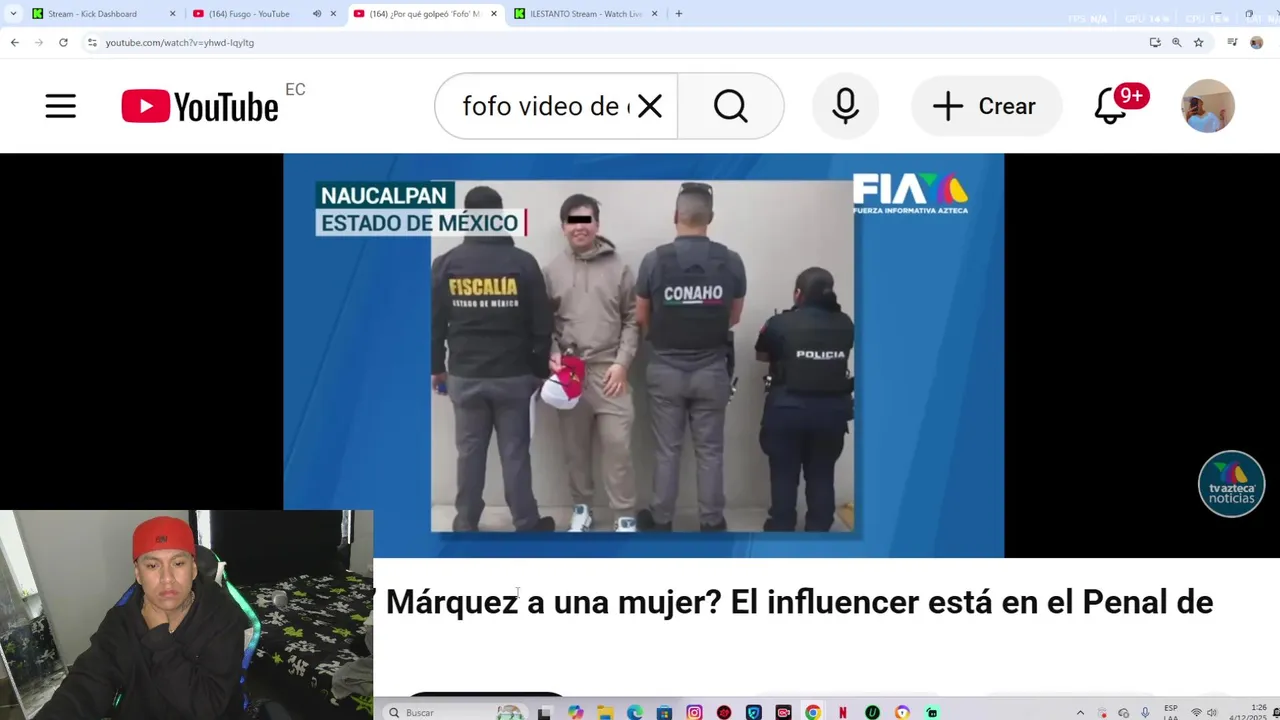Go to the YouTube home logo
This screenshot has width=1280, height=720.
[200, 106]
